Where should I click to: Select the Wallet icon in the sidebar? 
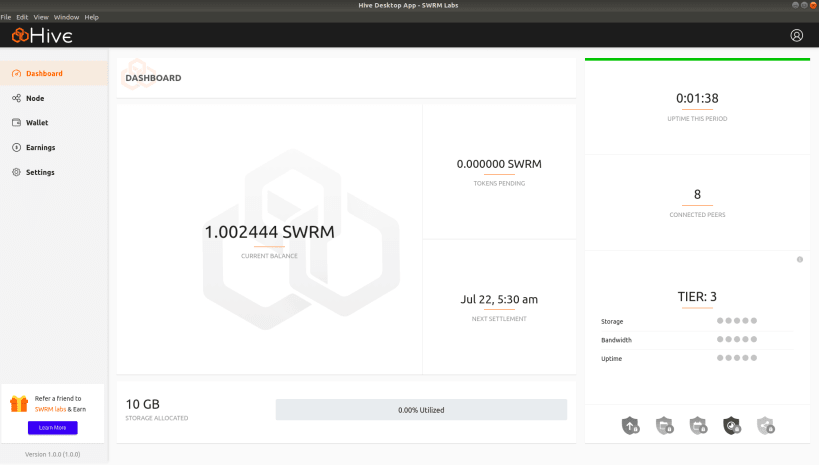tap(16, 123)
